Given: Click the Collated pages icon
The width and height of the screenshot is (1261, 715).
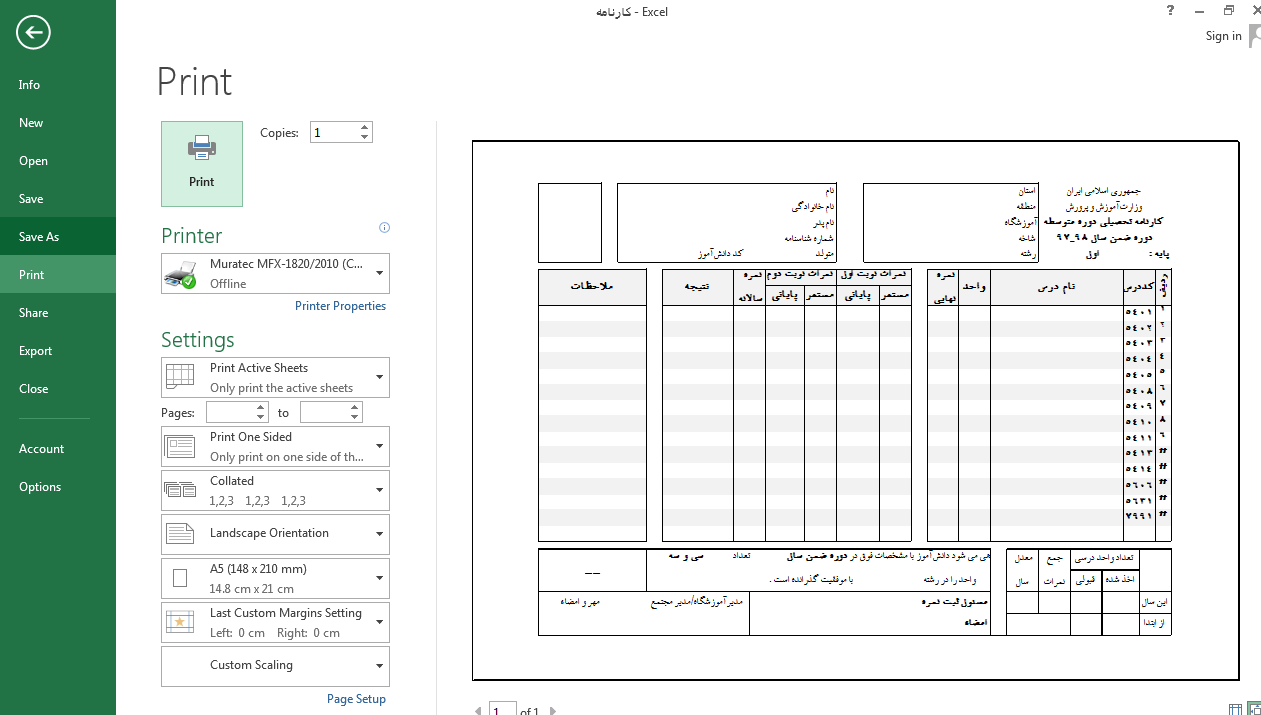Looking at the screenshot, I should click(180, 490).
